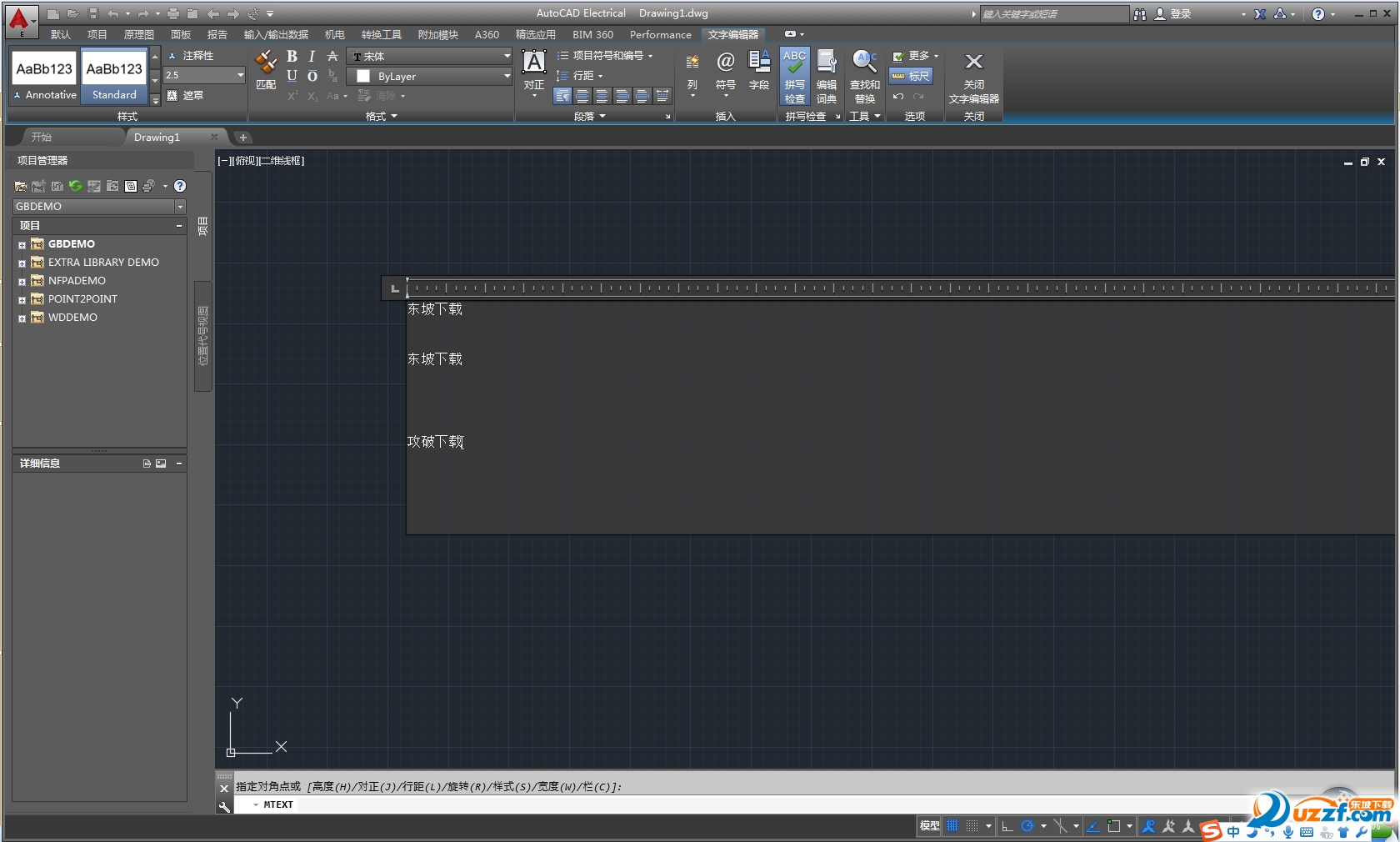The width and height of the screenshot is (1400, 842).
Task: Click the ByLayer white color swatch
Action: coord(363,76)
